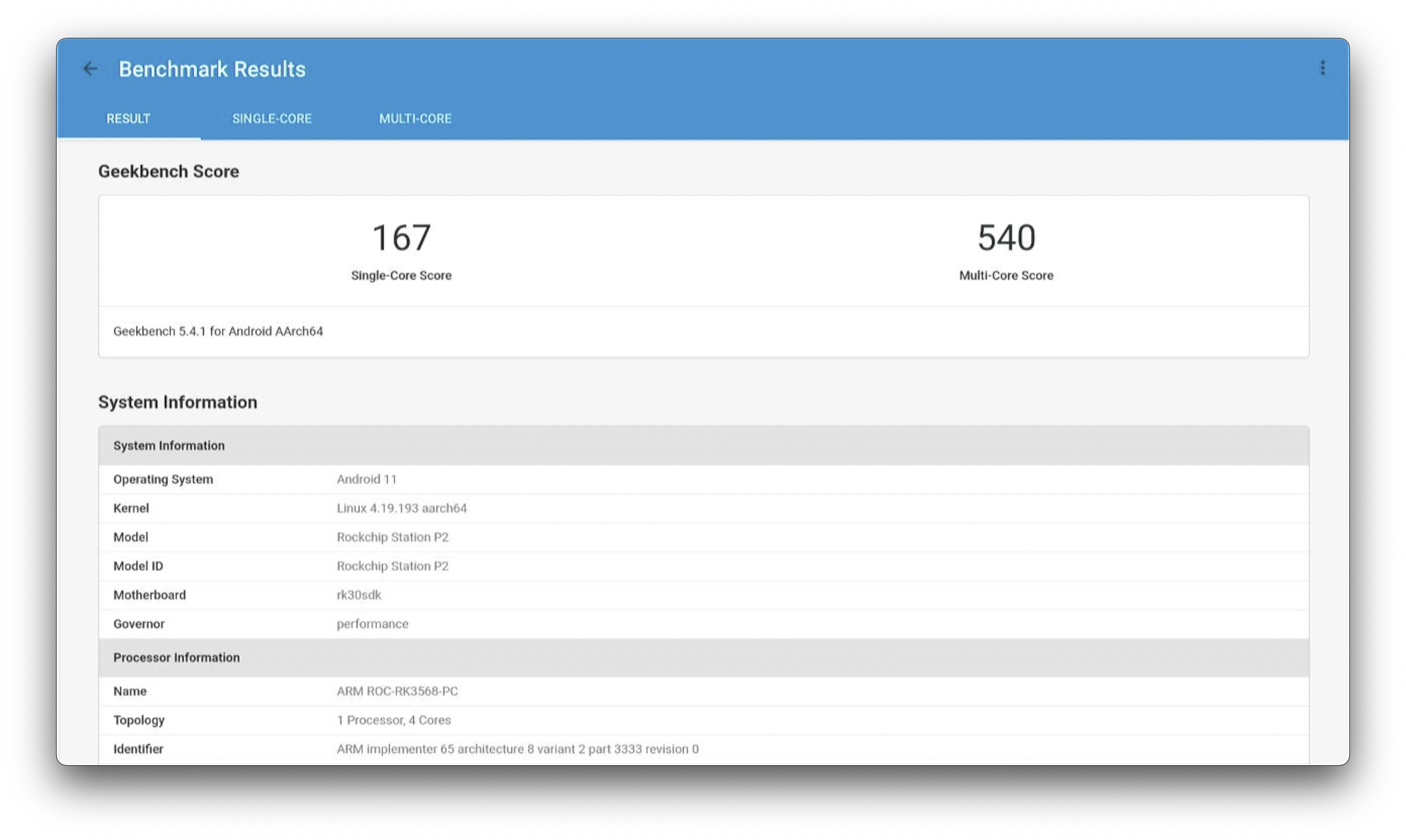Click the Multi-Core Score label
Image resolution: width=1406 pixels, height=840 pixels.
pyautogui.click(x=1006, y=275)
